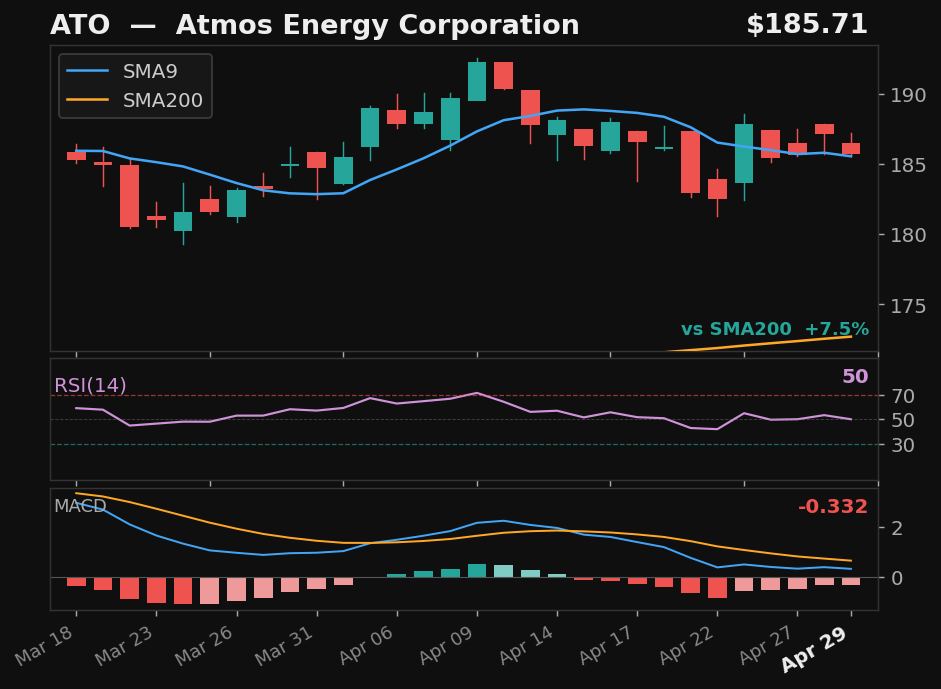Click the ATO ticker symbol
The width and height of the screenshot is (941, 689).
click(81, 24)
